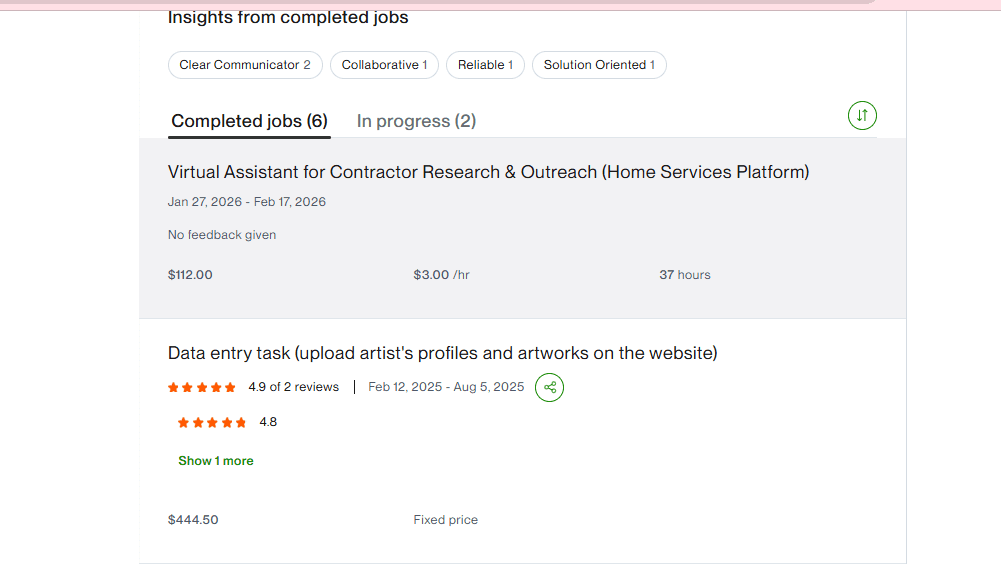
Task: Expand reviews with Show 1 more
Action: tap(216, 461)
